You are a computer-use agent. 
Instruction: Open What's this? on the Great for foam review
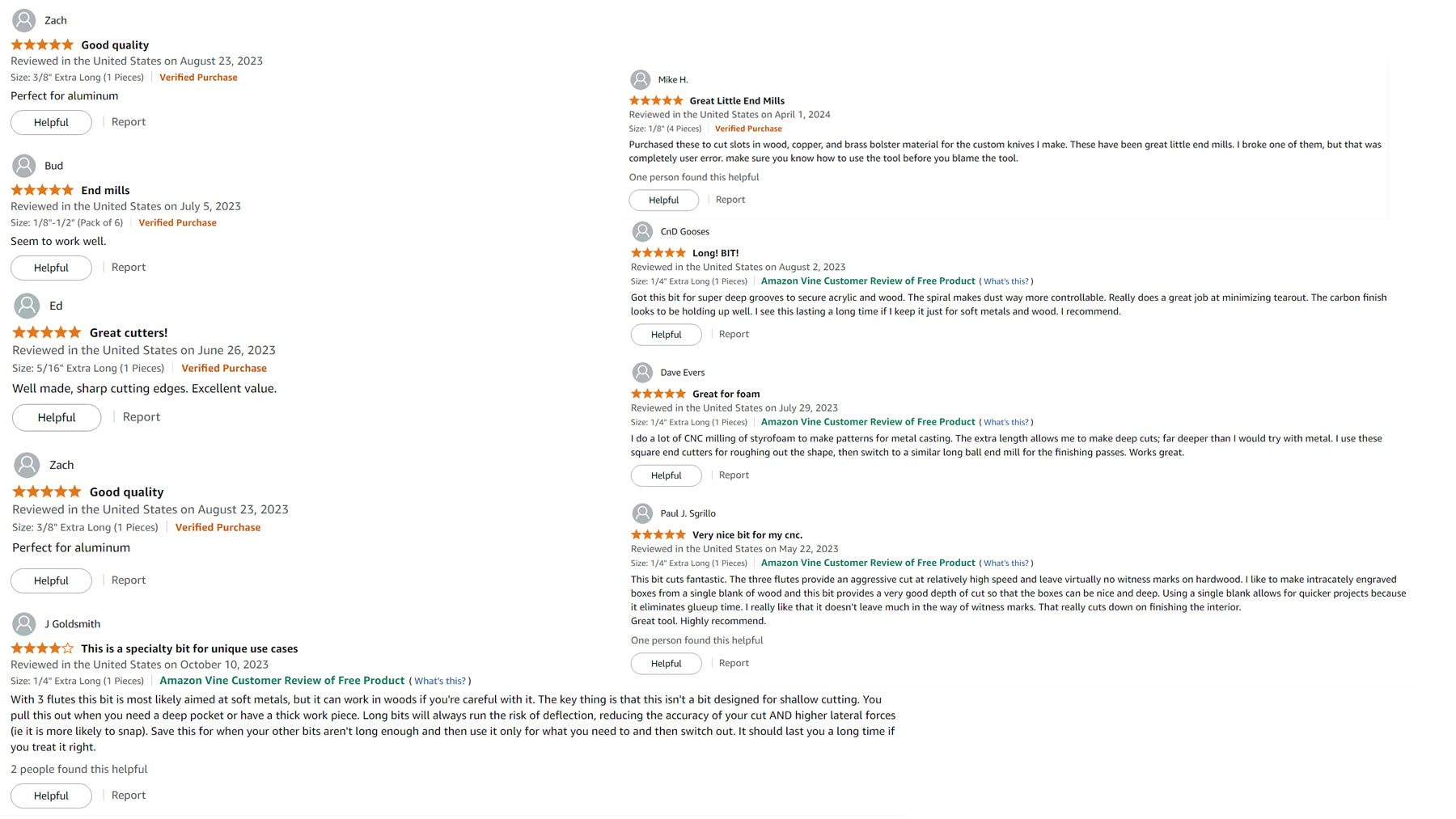pyautogui.click(x=1006, y=422)
